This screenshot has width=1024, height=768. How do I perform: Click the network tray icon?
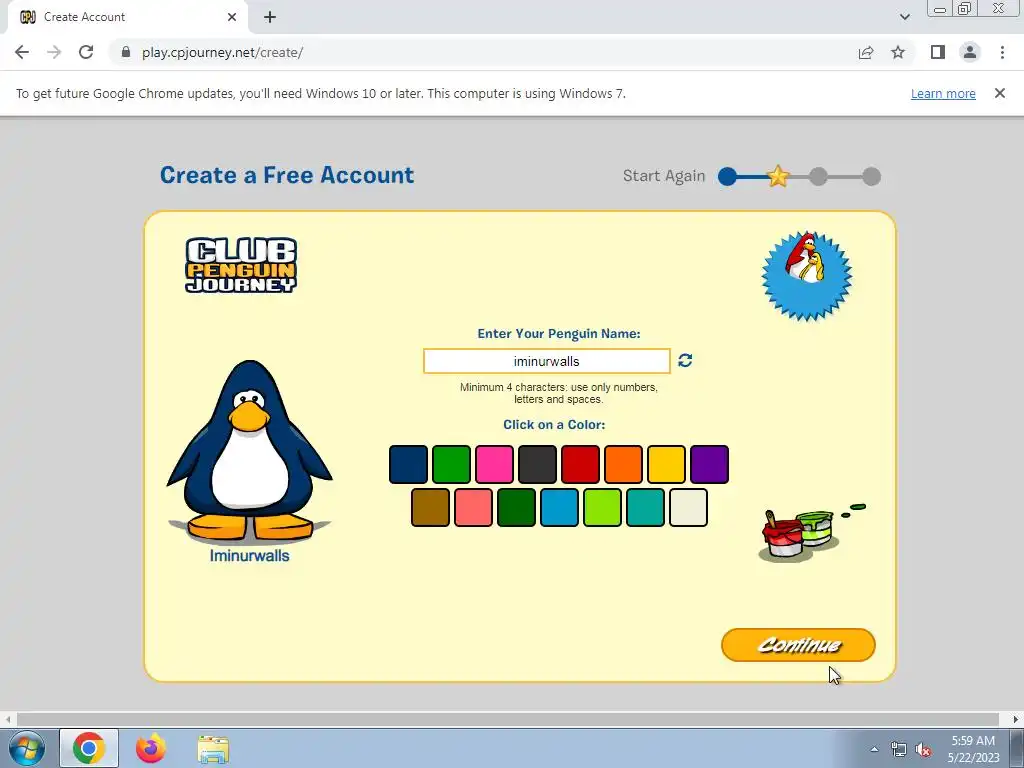[x=899, y=749]
